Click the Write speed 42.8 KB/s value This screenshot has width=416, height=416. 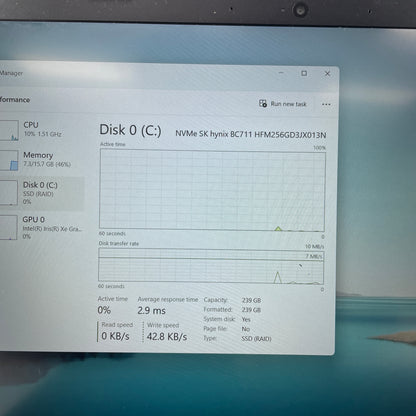tap(167, 337)
